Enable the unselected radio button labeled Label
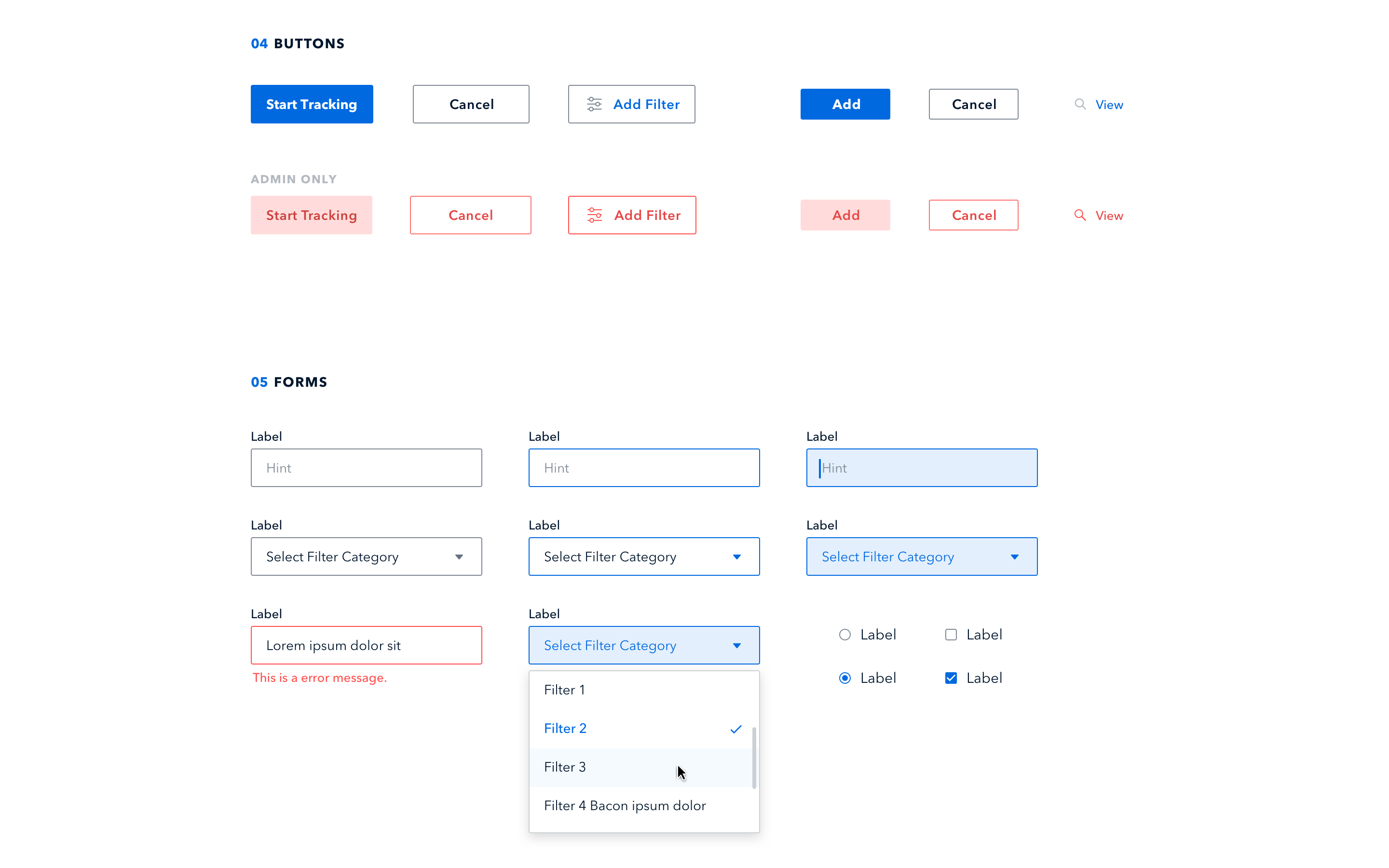 coord(844,634)
